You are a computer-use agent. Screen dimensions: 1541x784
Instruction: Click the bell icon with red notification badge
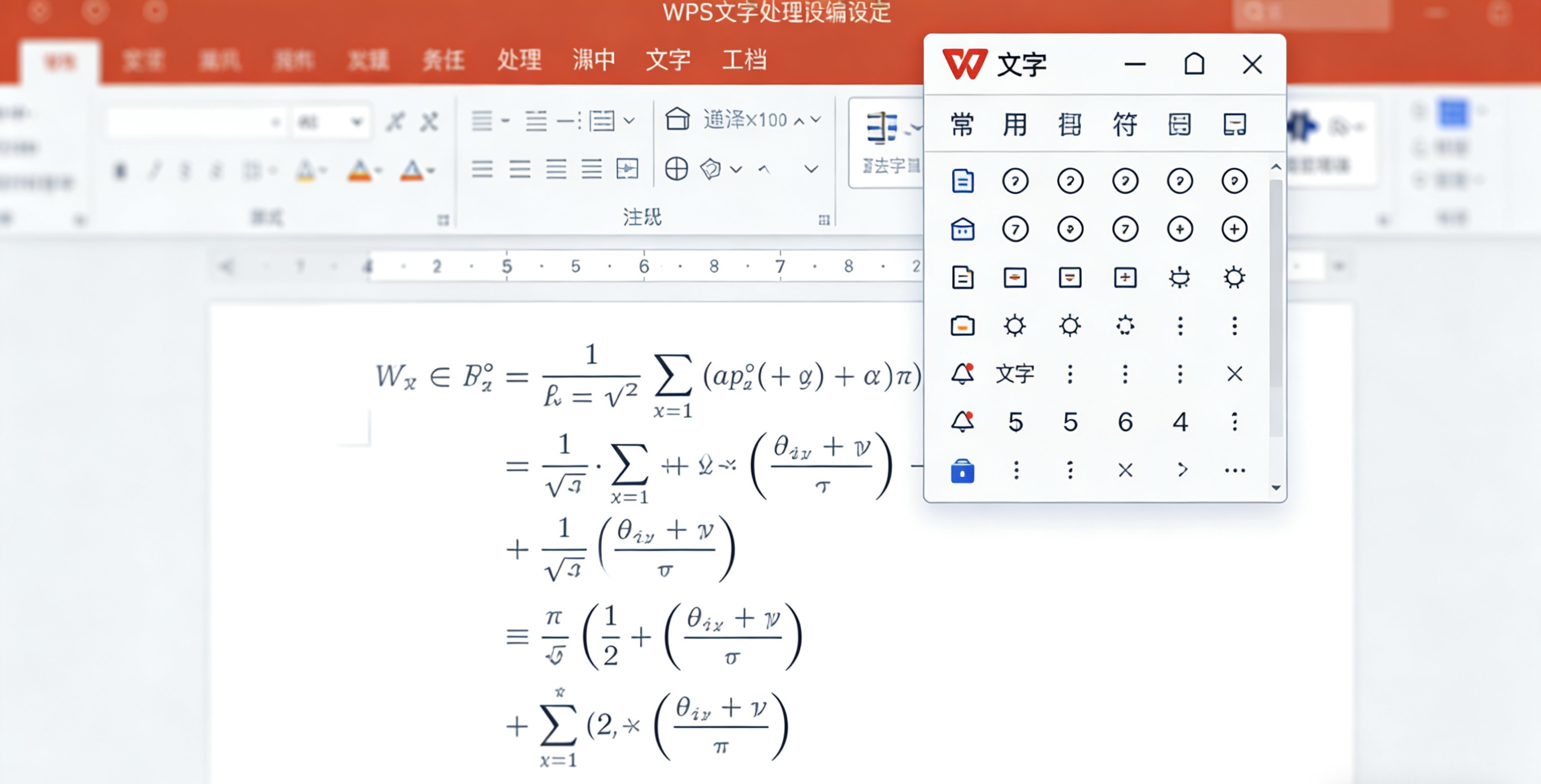963,374
